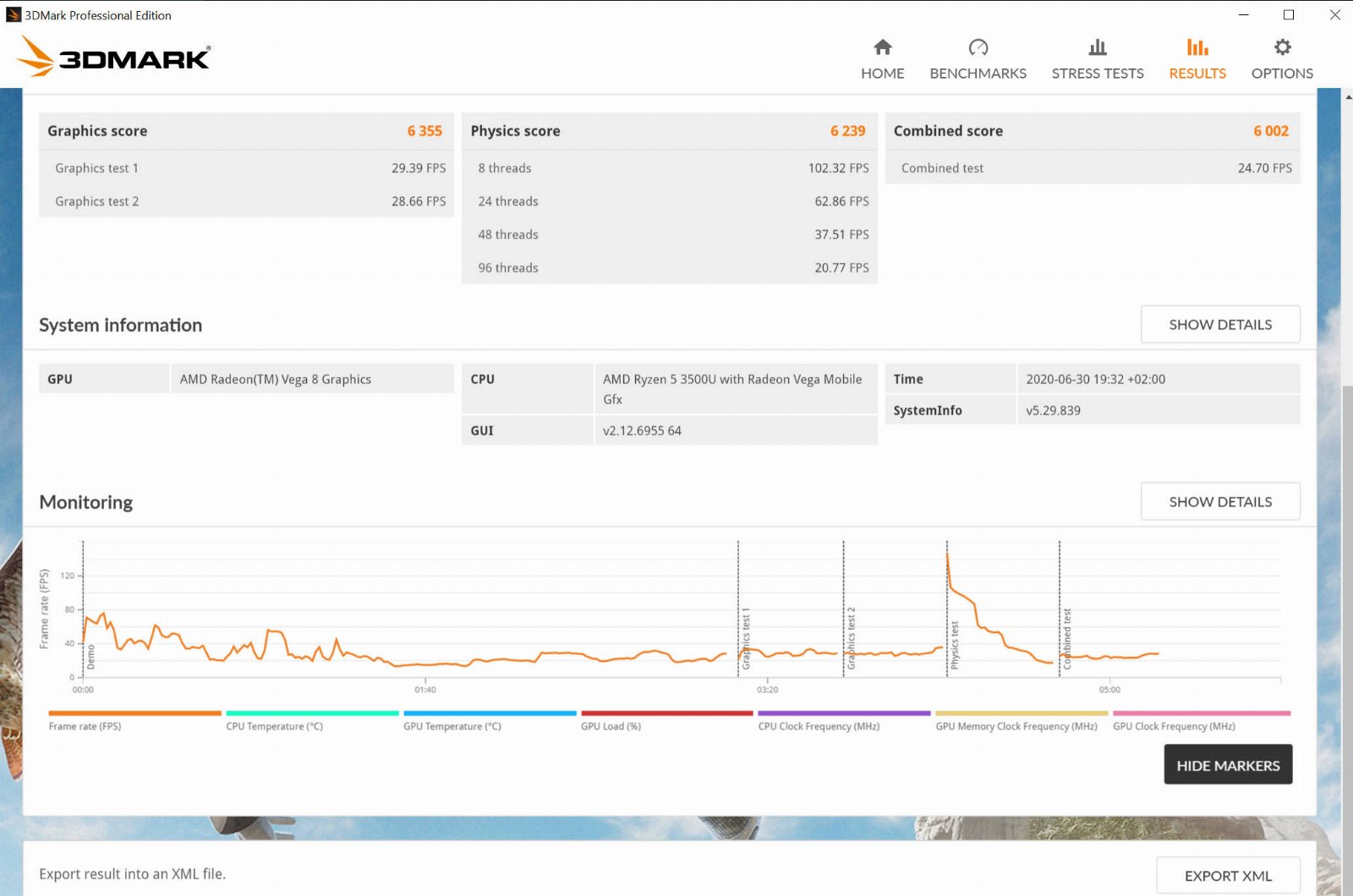Image resolution: width=1353 pixels, height=896 pixels.
Task: Click the Physics score value 6 239
Action: tap(847, 131)
